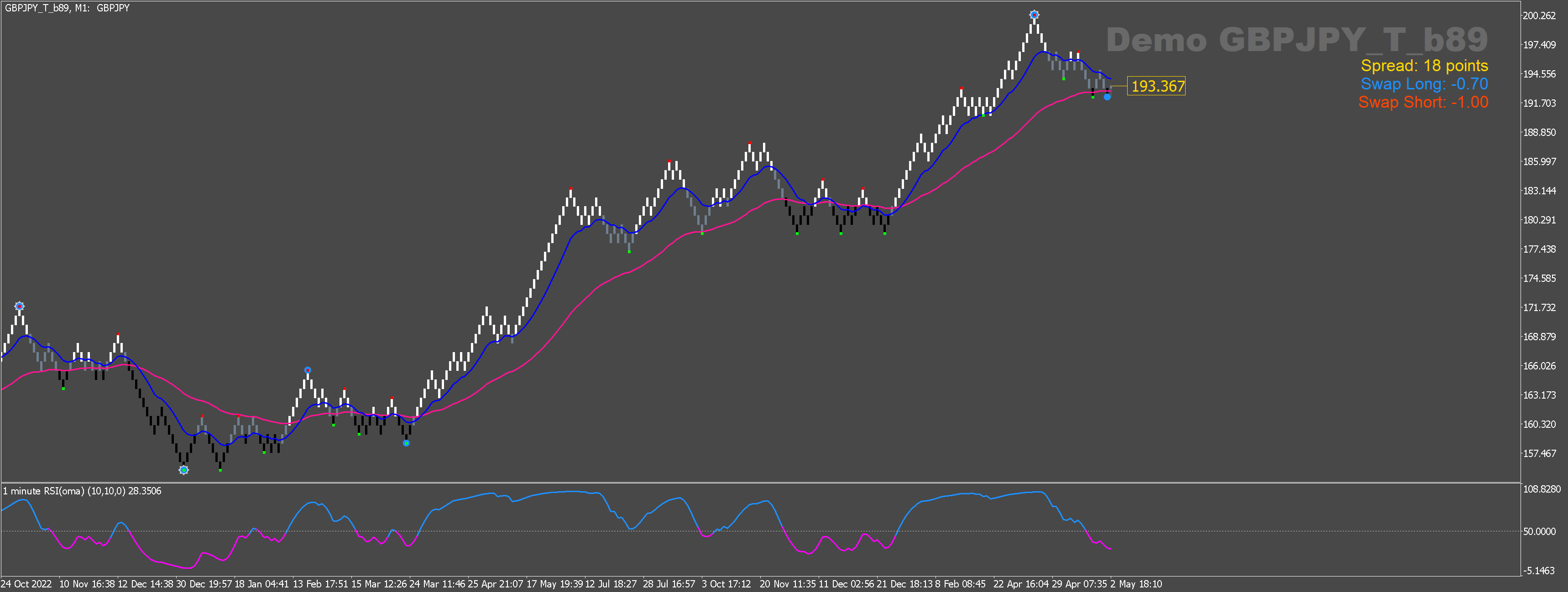Click the 17 May 19:39 time label

tap(554, 584)
